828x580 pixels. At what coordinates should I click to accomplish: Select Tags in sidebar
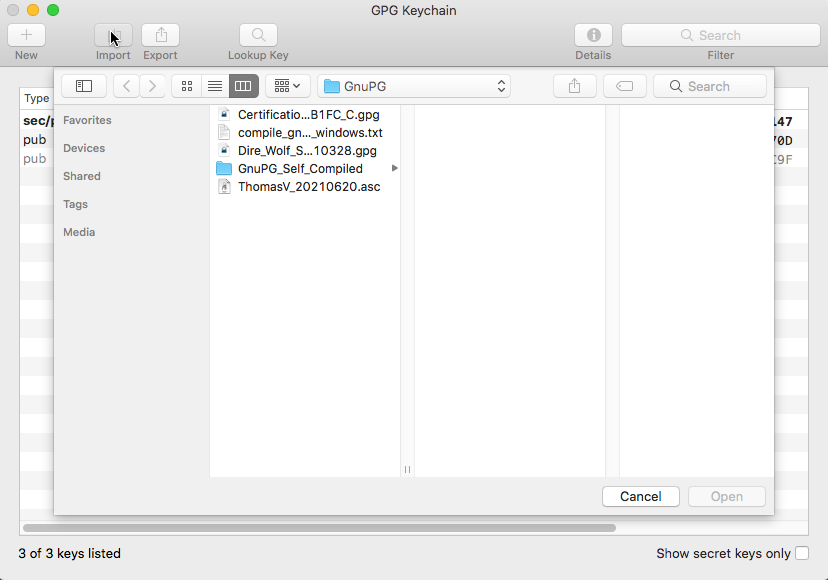tap(76, 204)
